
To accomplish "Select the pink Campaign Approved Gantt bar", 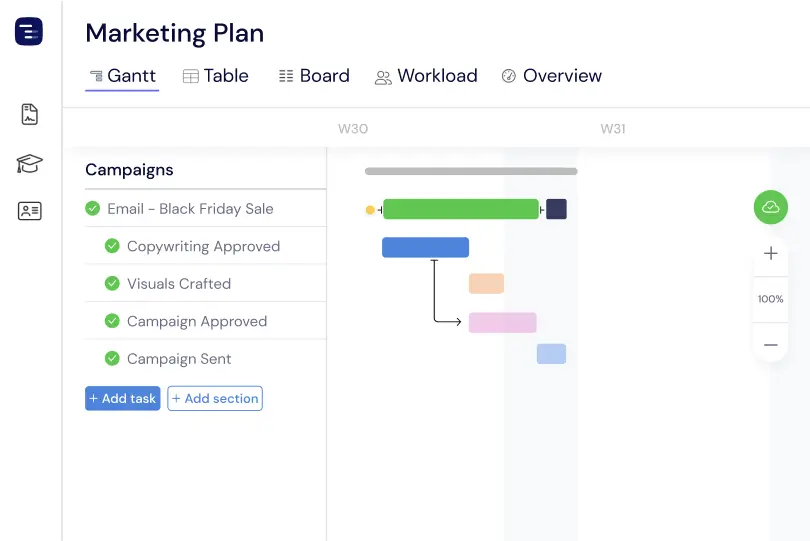I will coord(502,322).
